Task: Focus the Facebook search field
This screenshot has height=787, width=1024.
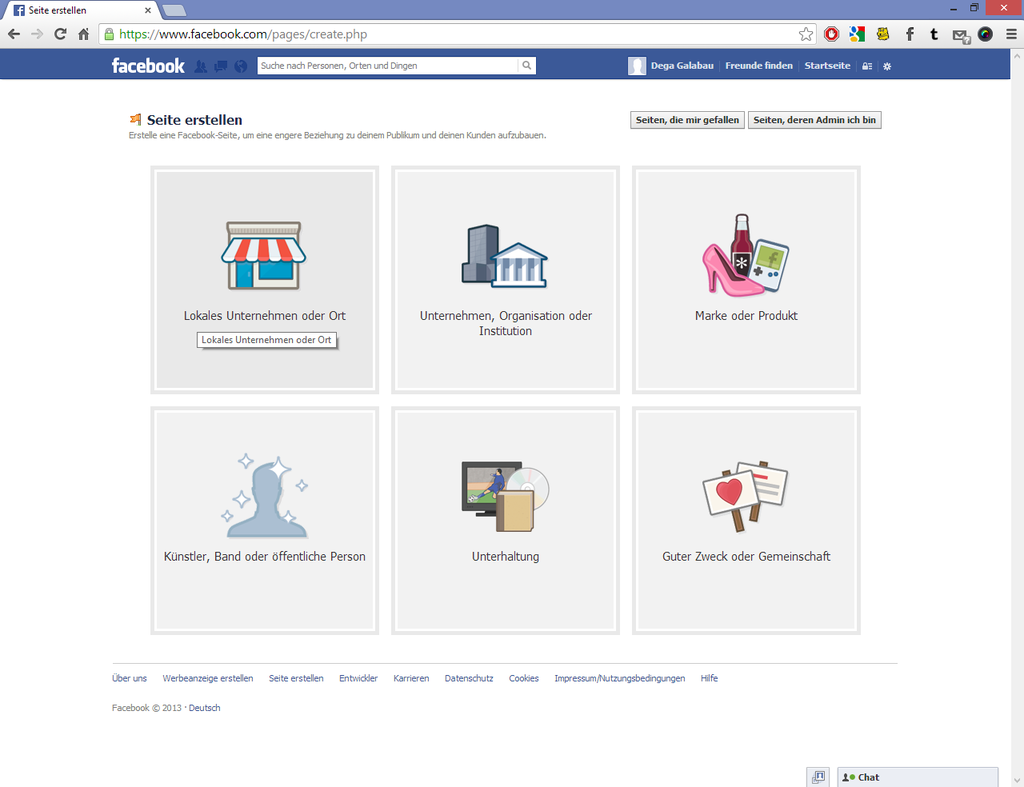Action: [x=388, y=65]
